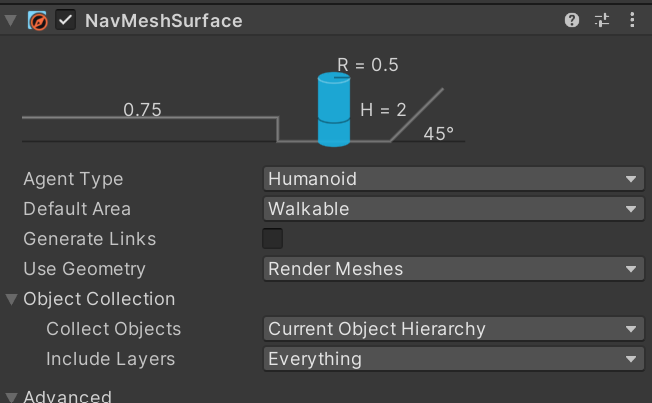Open the Collect Objects dropdown
Screen dimensions: 652x403
tap(454, 329)
